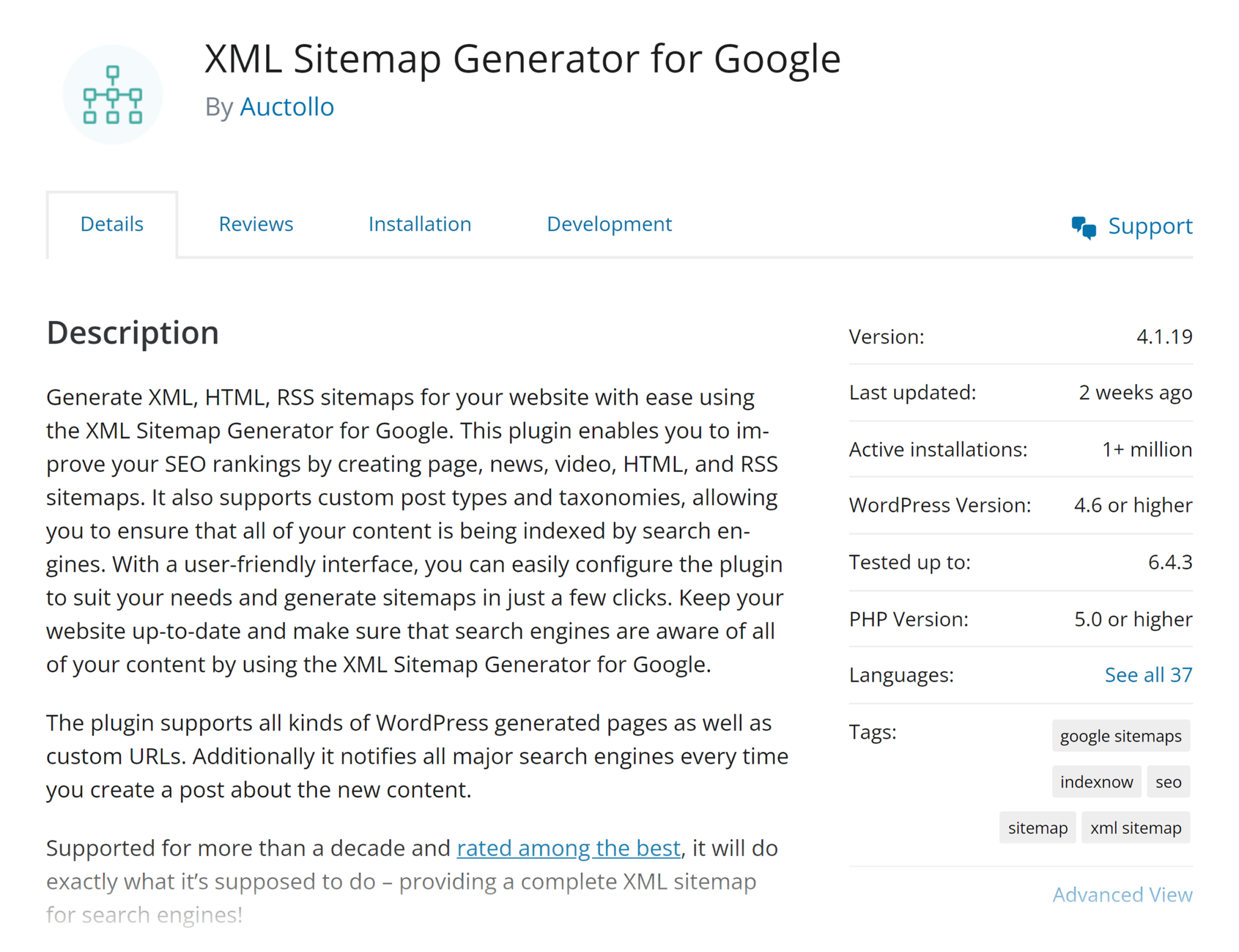This screenshot has height=952, width=1239.
Task: Click the '1+ million' installations value
Action: (x=1147, y=449)
